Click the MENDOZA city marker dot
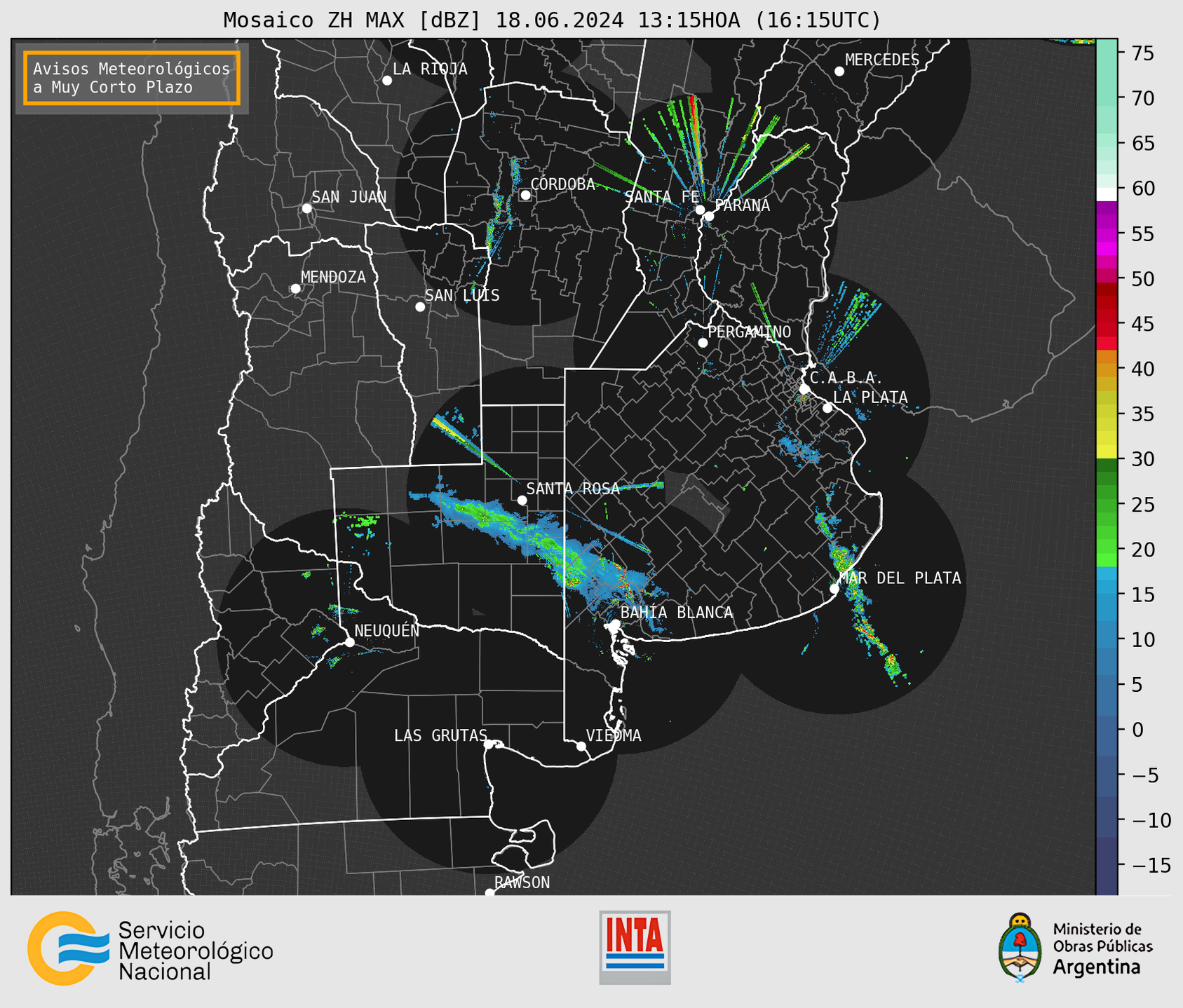The width and height of the screenshot is (1183, 1008). pyautogui.click(x=295, y=289)
